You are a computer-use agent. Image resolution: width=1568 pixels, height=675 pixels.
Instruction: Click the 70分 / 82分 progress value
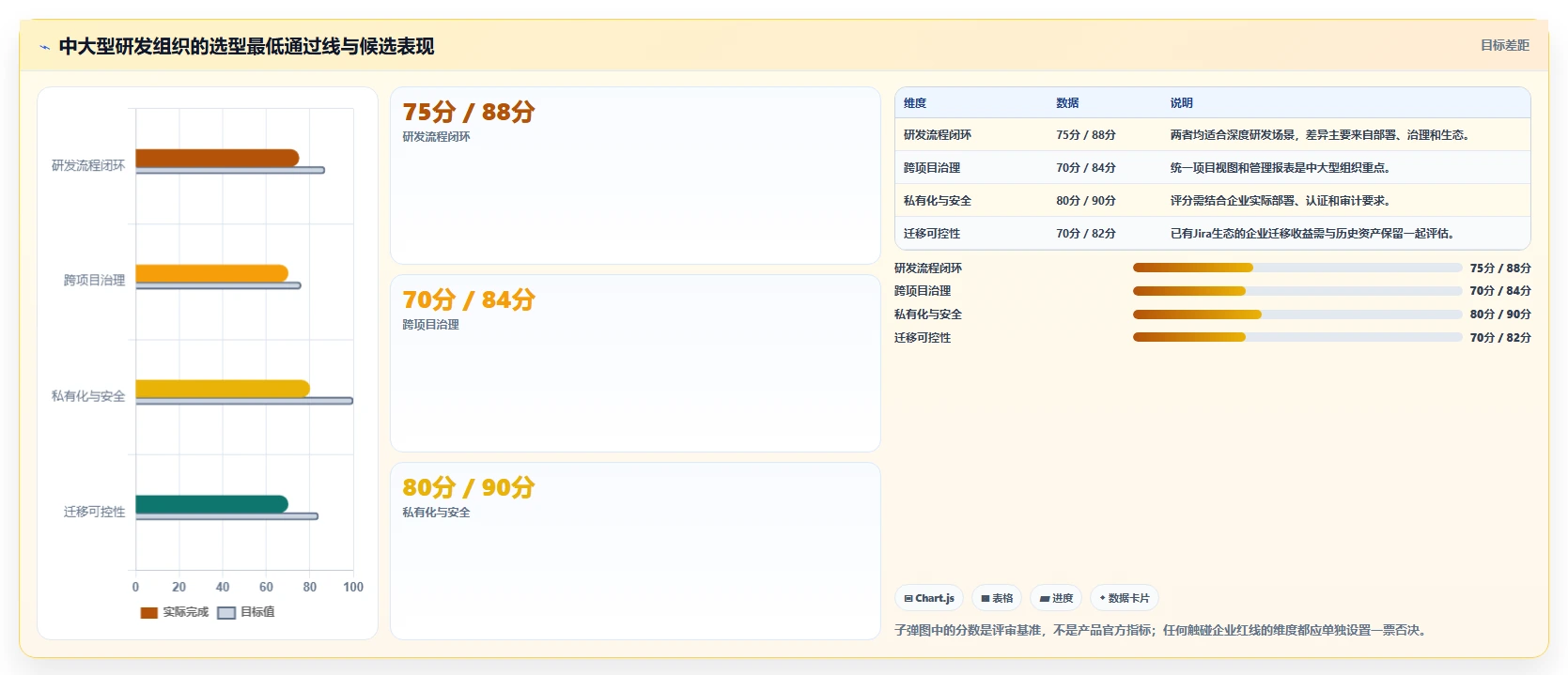pos(1500,338)
